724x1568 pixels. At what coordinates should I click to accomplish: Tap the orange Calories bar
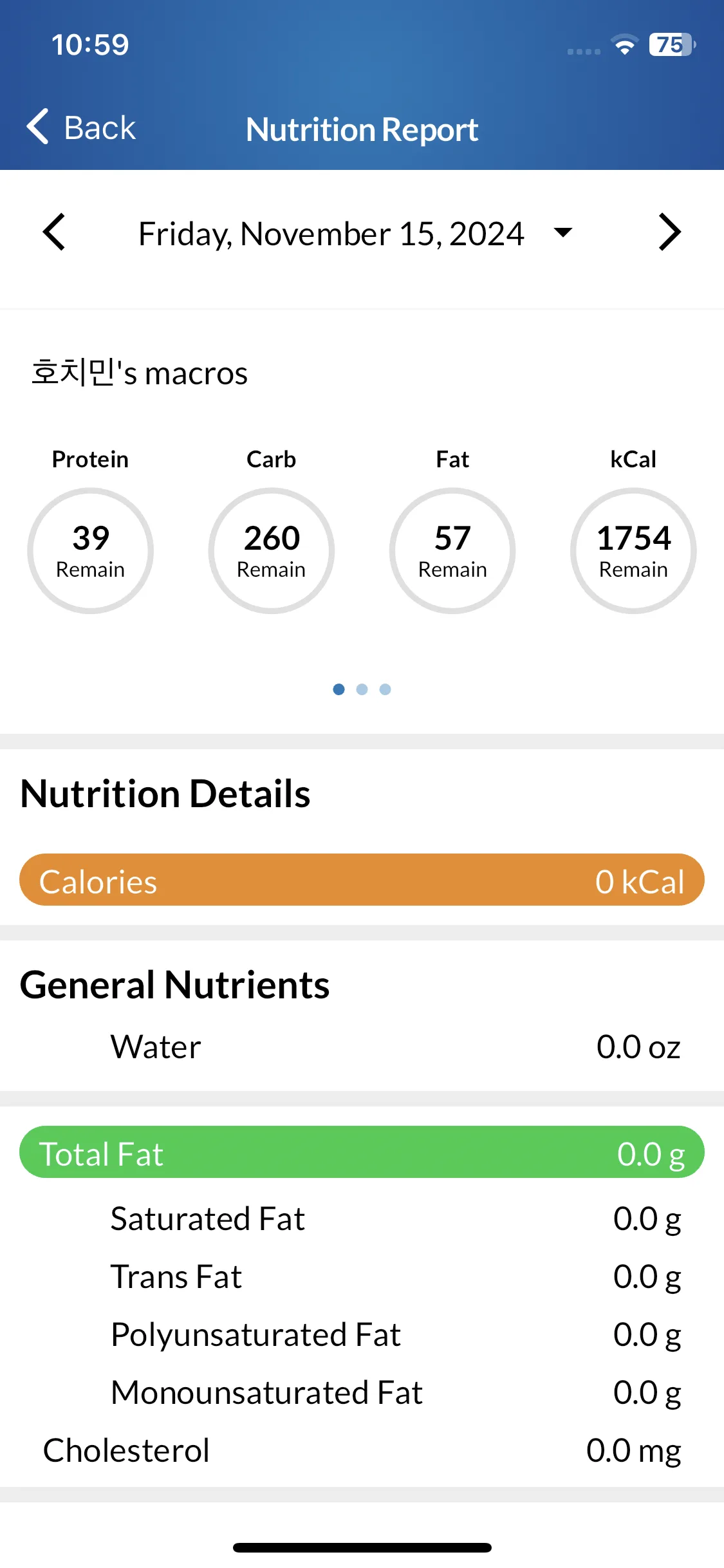(362, 880)
